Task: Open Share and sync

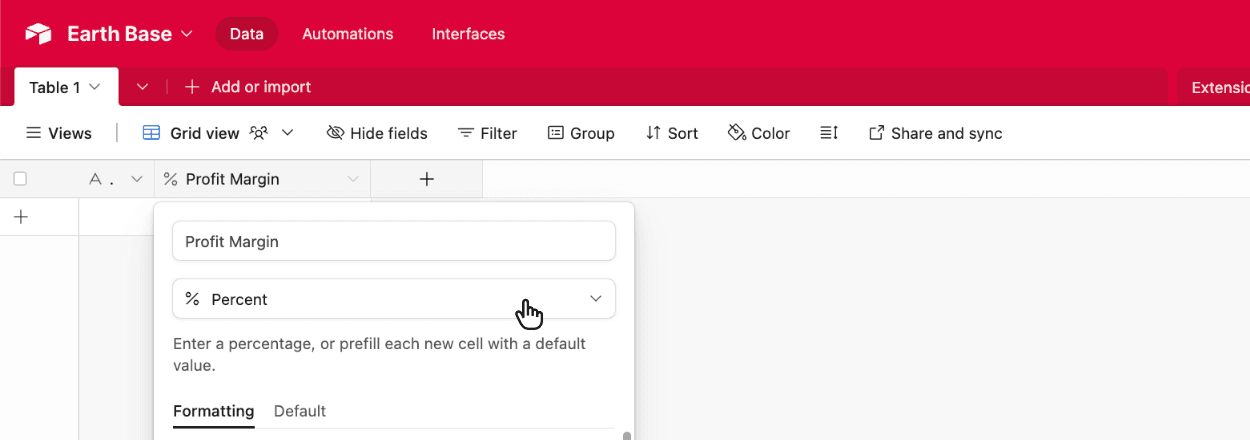Action: 935,133
